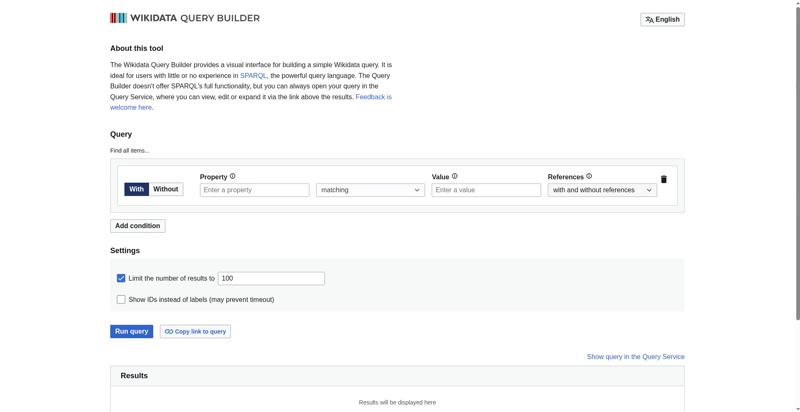Viewport: 800px width, 412px height.
Task: Select the With toggle option
Action: 136,189
